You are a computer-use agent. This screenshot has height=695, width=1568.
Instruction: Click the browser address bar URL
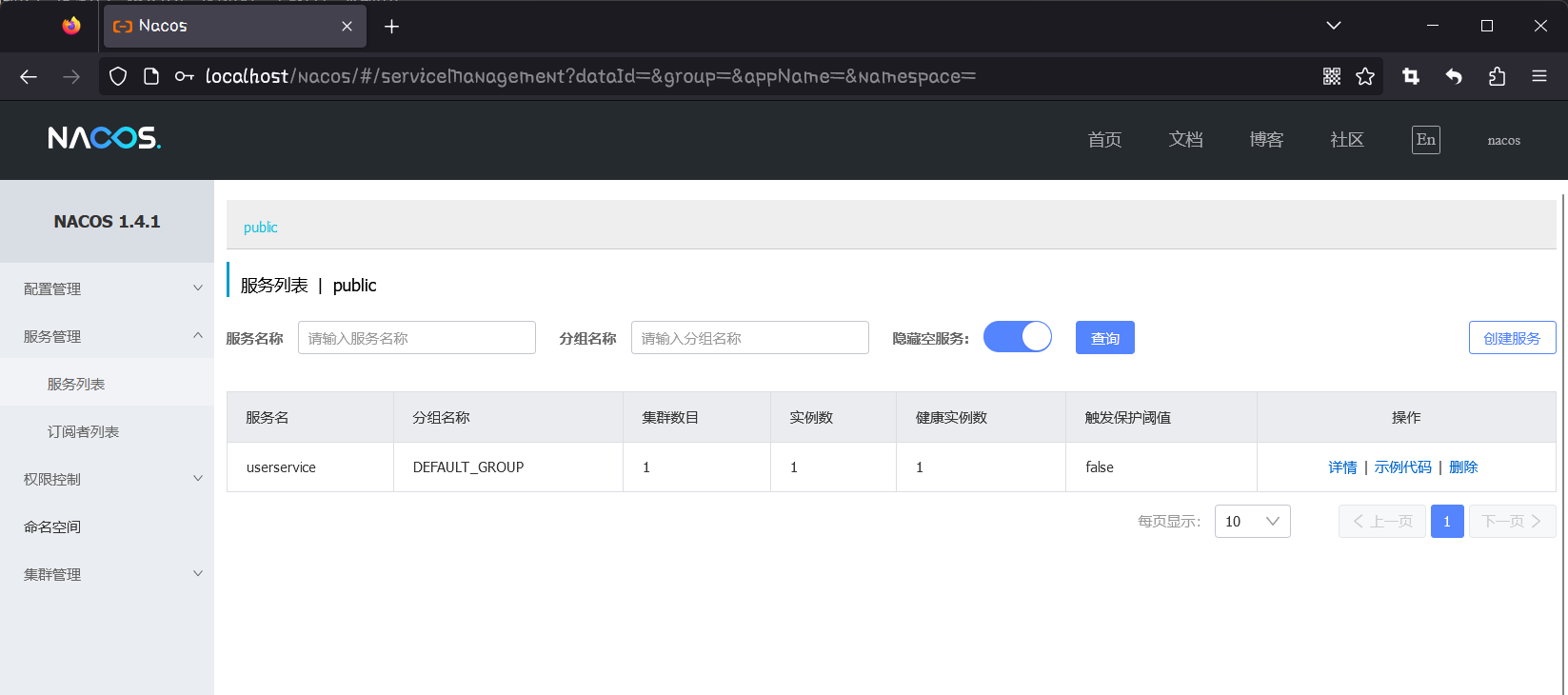[x=590, y=76]
